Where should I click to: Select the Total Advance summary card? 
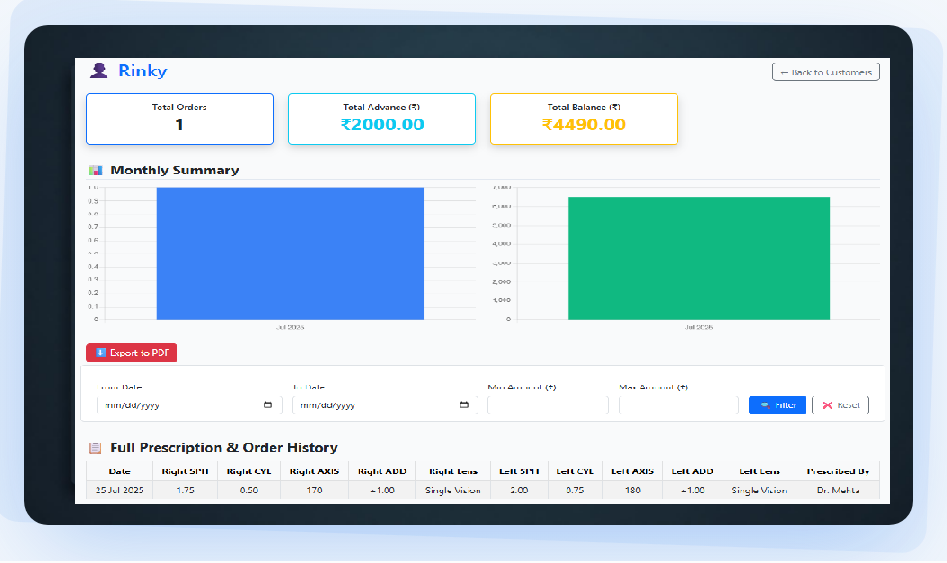tap(382, 119)
